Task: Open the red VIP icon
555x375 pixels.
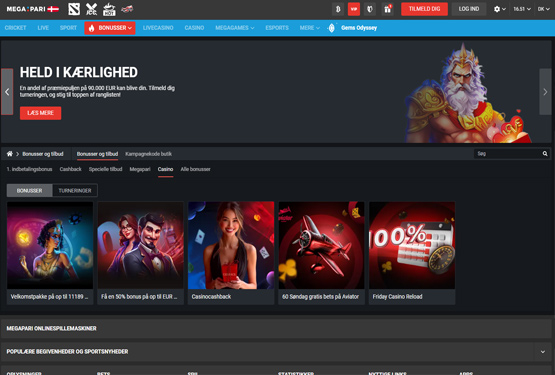Action: point(354,9)
